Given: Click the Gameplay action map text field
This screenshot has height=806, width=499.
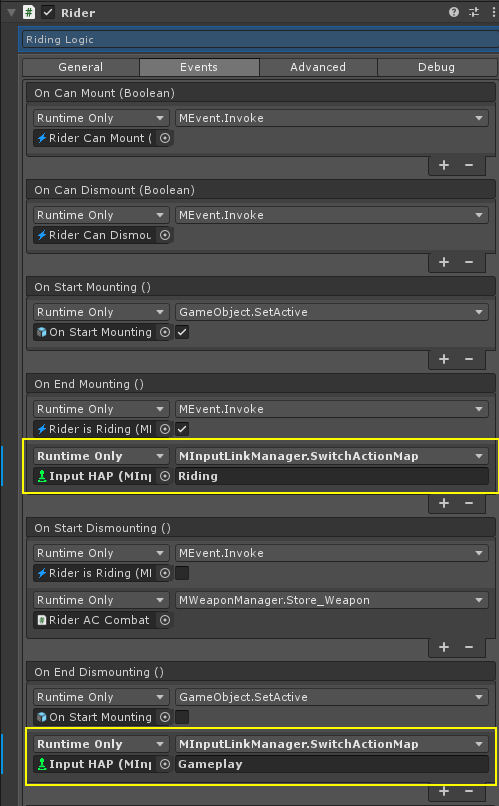Looking at the screenshot, I should pos(331,764).
